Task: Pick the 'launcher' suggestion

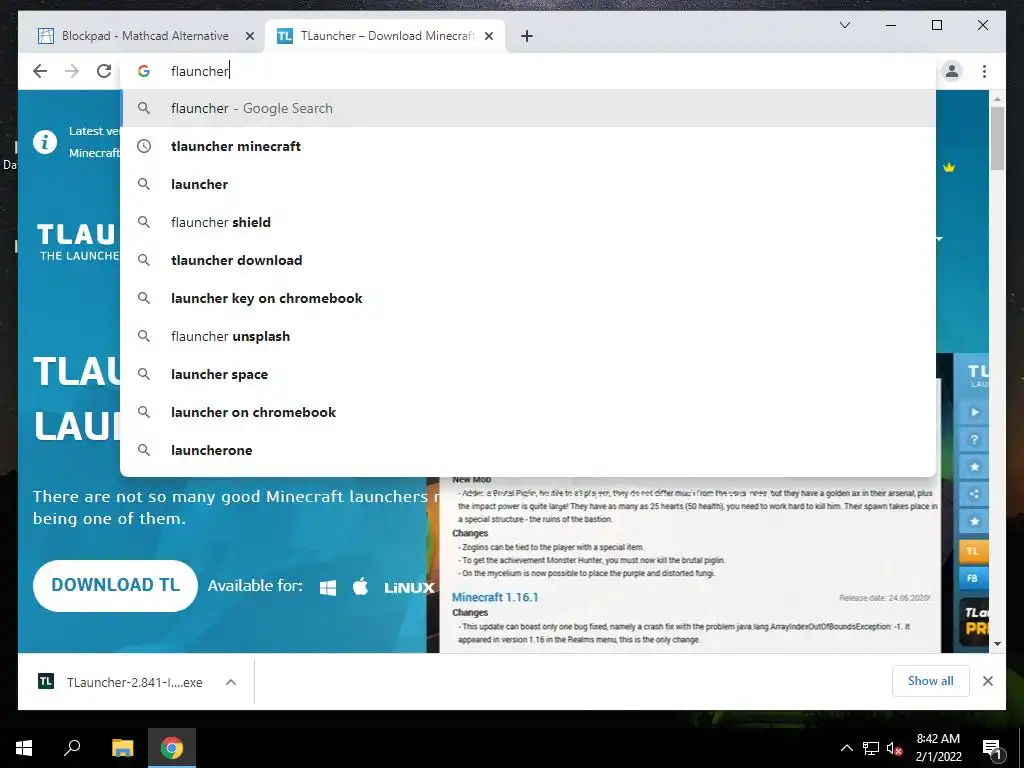Action: [x=528, y=184]
